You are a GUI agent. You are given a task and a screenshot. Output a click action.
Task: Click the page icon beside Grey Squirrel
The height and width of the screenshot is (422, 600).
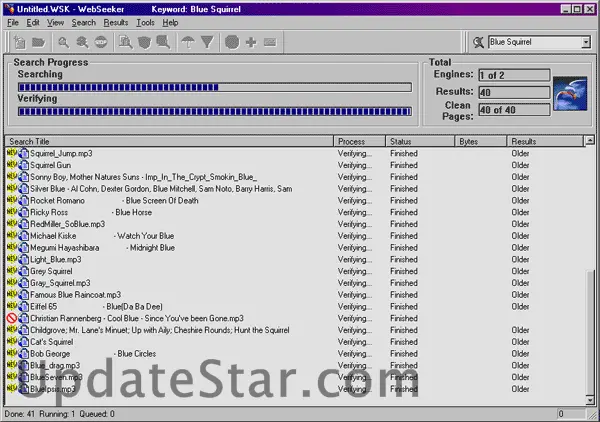[24, 271]
